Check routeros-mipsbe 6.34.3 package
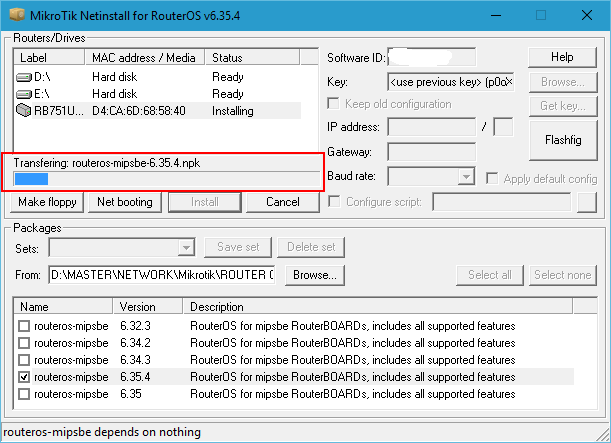611x443 pixels. [x=24, y=360]
